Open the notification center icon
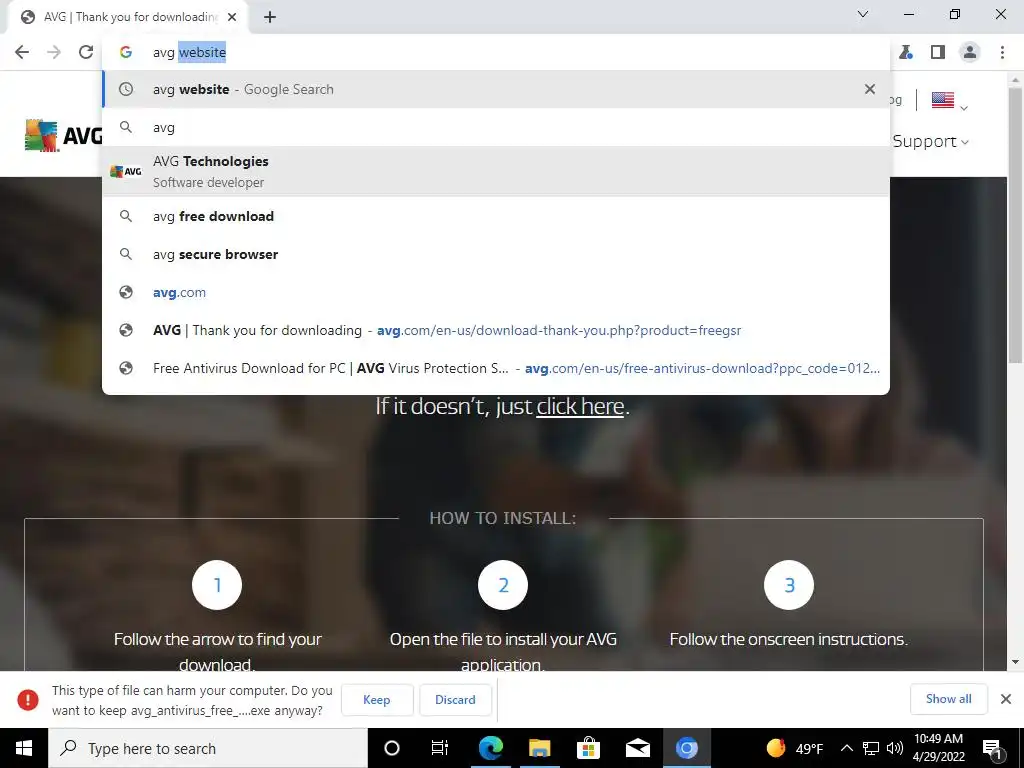Image resolution: width=1024 pixels, height=768 pixels. point(992,748)
